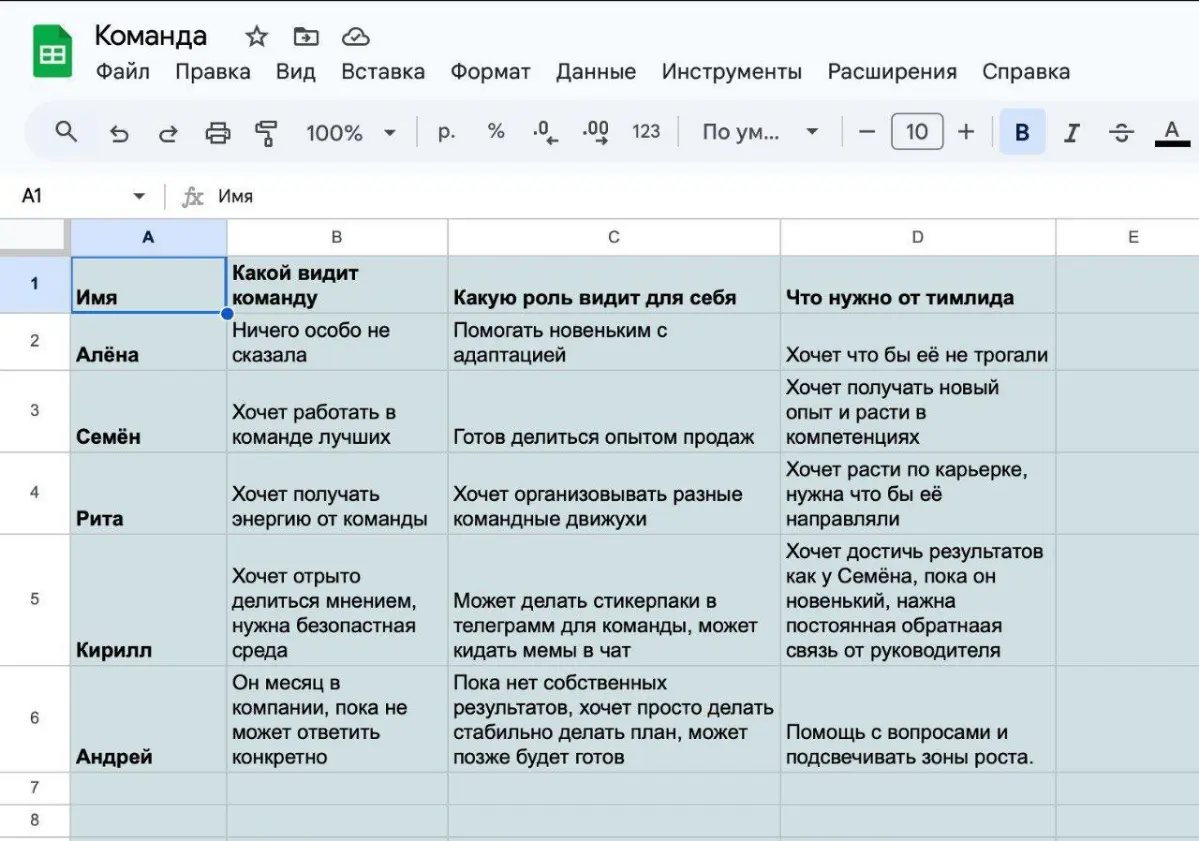Open Google Sheets home via green logo
The width and height of the screenshot is (1199, 841).
pyautogui.click(x=52, y=52)
